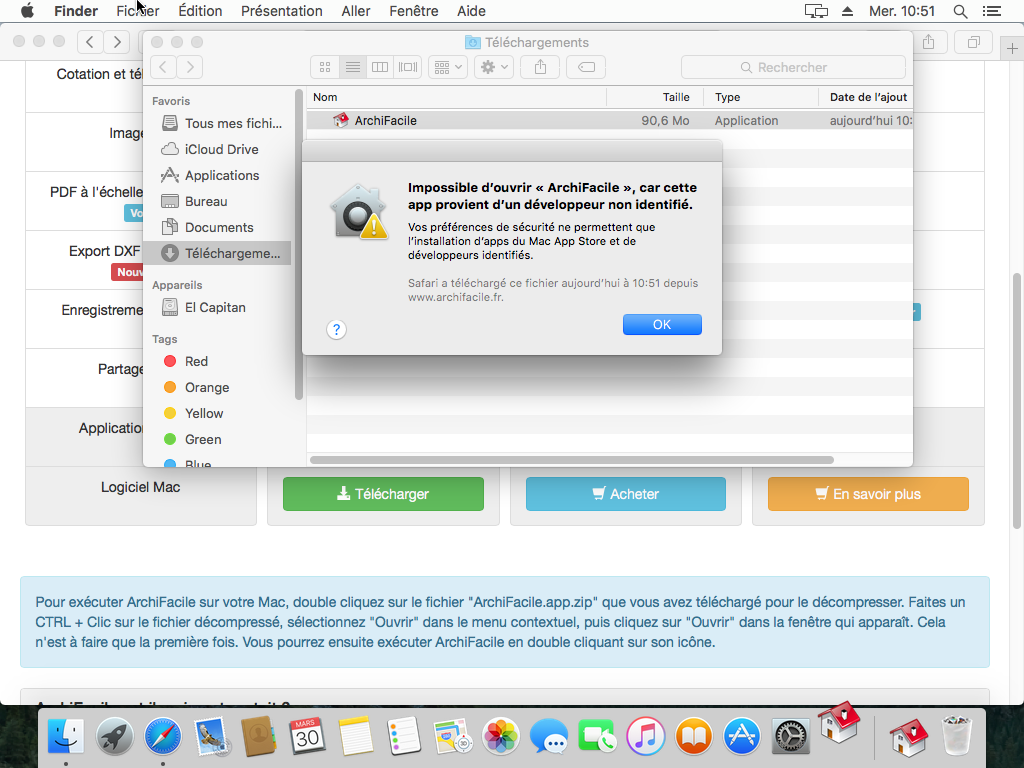Open Spotlight search in the menu bar

[960, 11]
